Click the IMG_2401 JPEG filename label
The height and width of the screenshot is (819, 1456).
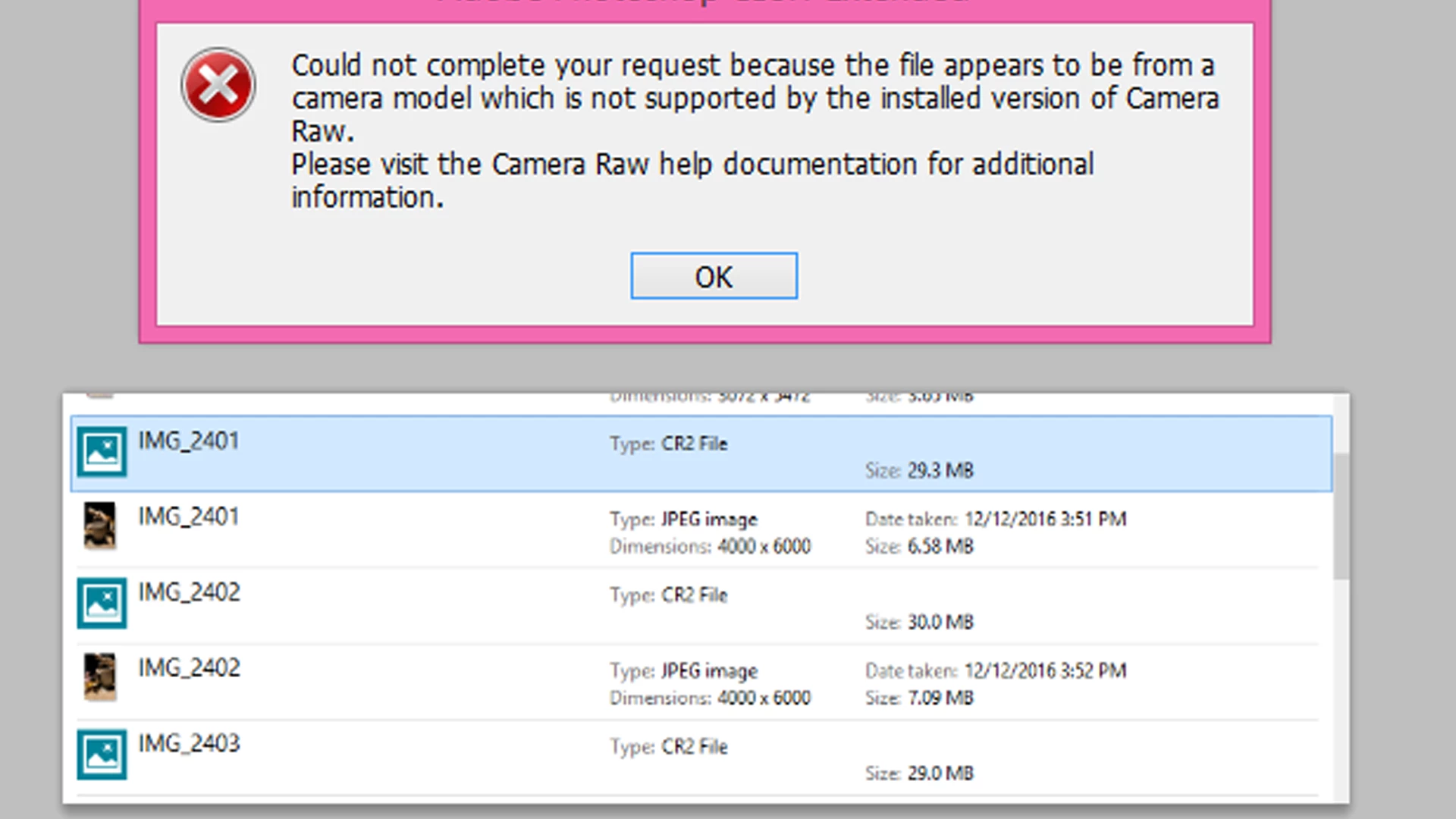pos(189,516)
